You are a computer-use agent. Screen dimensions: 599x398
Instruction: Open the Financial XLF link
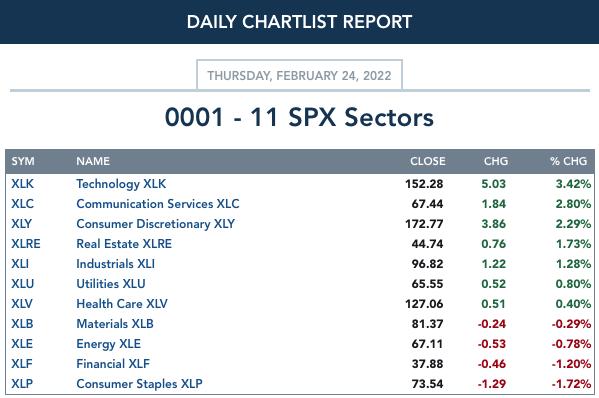pos(113,364)
